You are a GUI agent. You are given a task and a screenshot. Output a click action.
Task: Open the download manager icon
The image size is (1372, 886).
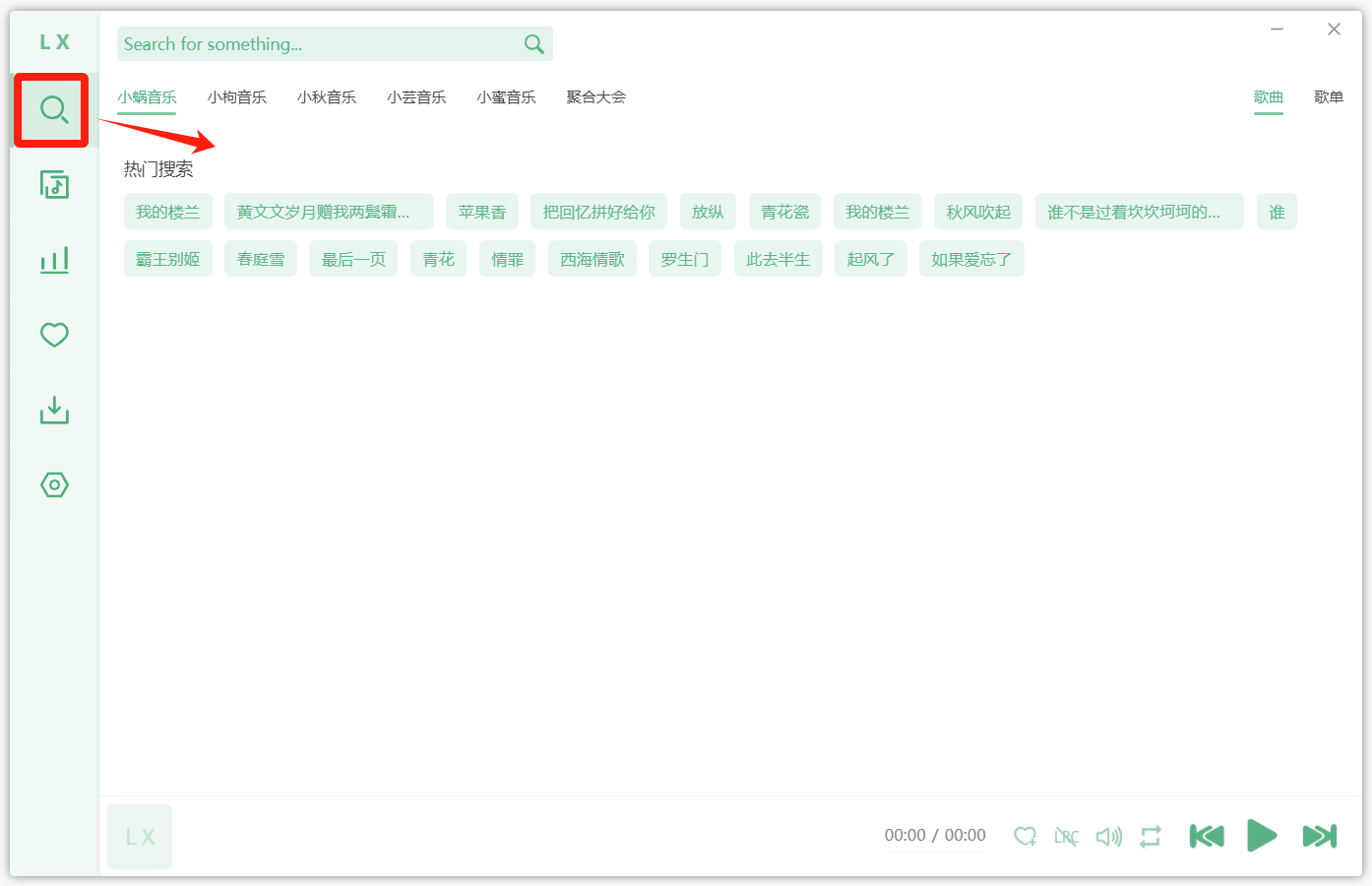[x=53, y=410]
